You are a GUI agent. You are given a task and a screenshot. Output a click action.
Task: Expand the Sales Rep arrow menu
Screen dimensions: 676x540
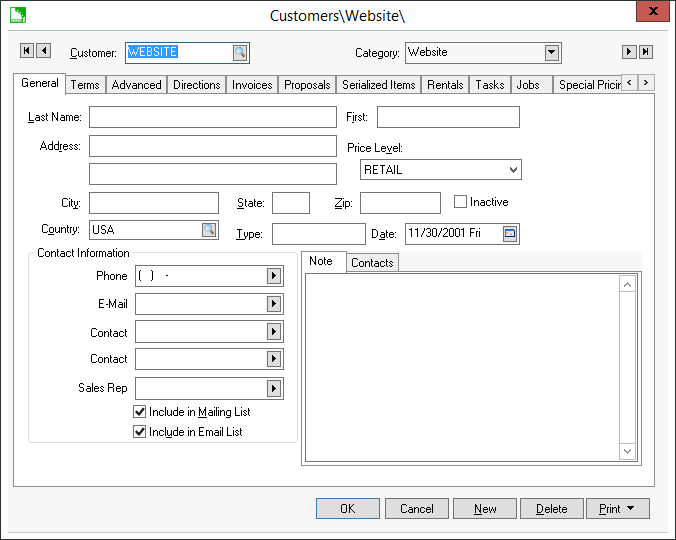coord(274,388)
